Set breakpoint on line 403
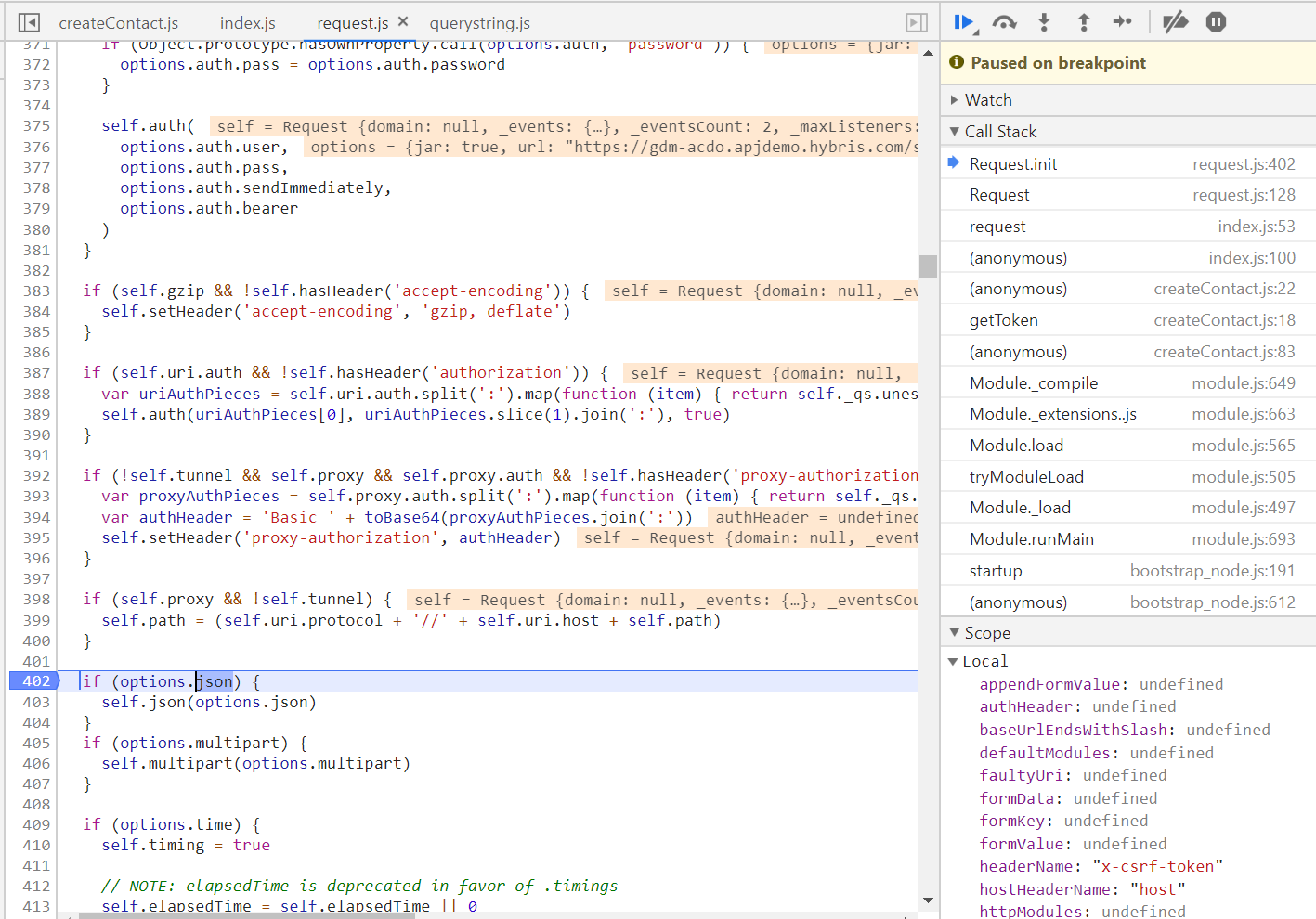This screenshot has height=919, width=1316. tap(36, 703)
